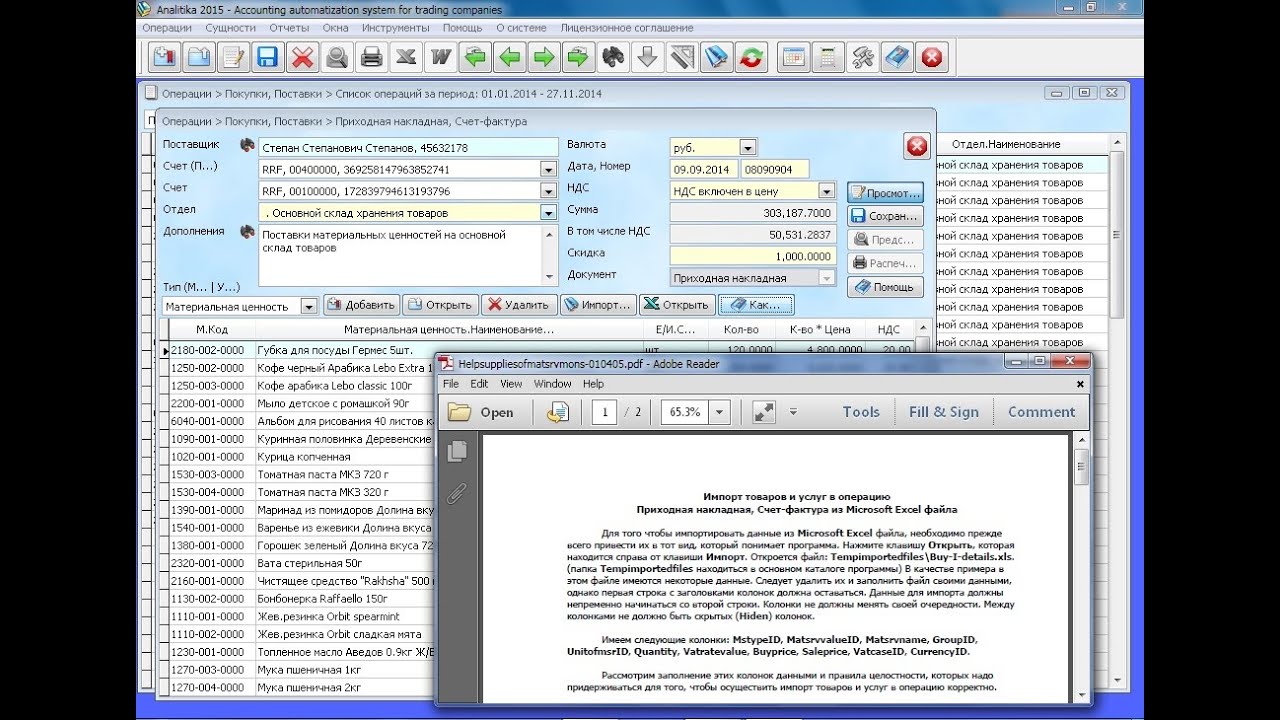Click the Word export W icon

point(440,57)
